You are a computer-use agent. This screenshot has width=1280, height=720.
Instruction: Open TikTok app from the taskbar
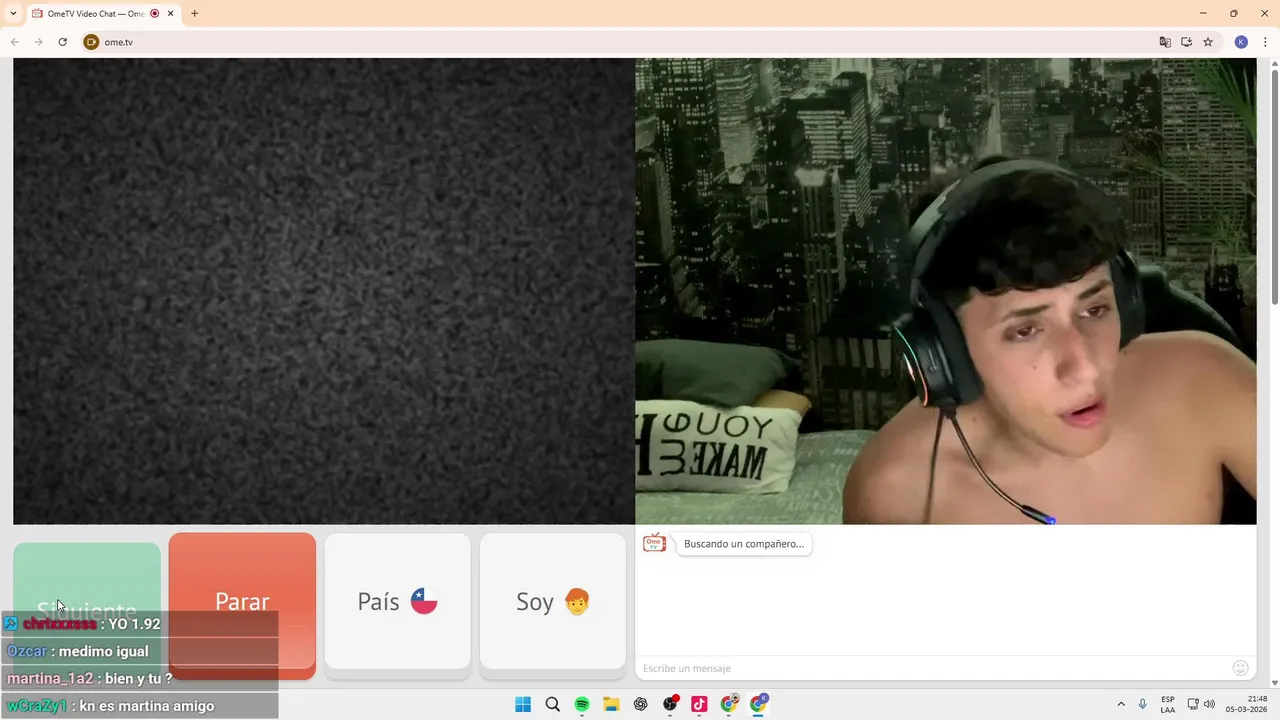click(x=699, y=704)
